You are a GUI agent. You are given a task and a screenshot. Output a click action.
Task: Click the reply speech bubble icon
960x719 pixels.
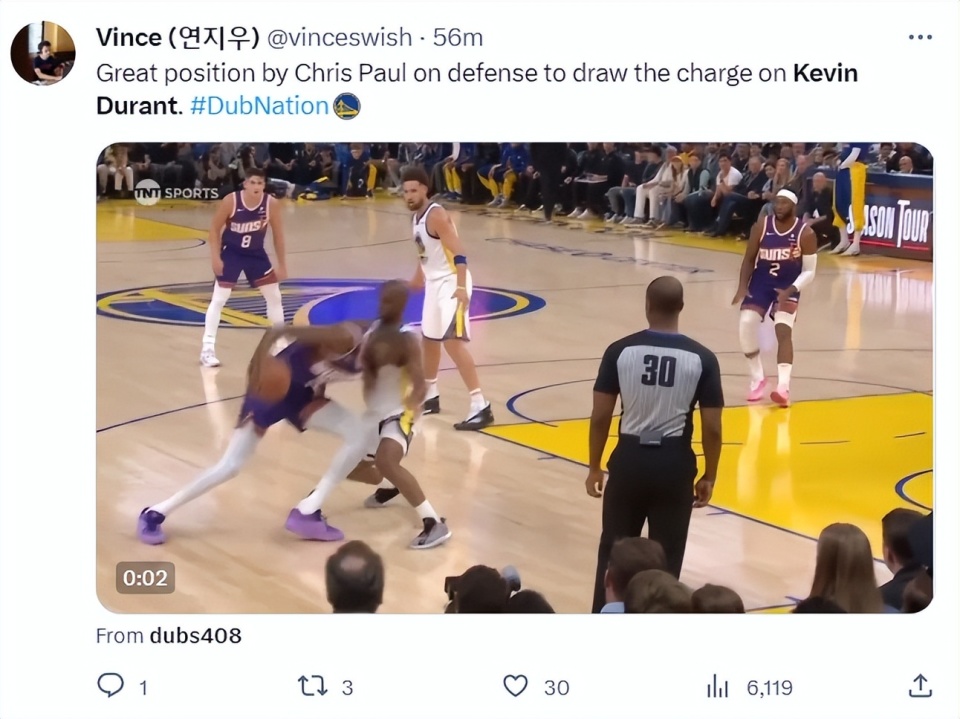(111, 685)
